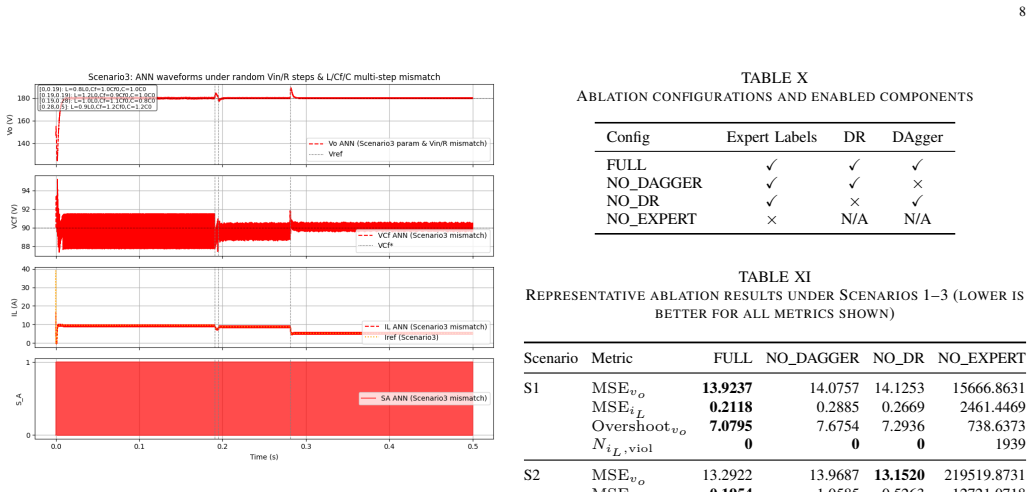Click the 'Iref (Scenario3)' legend entry
Screen dimensions: 1033x492
[x=403, y=337]
